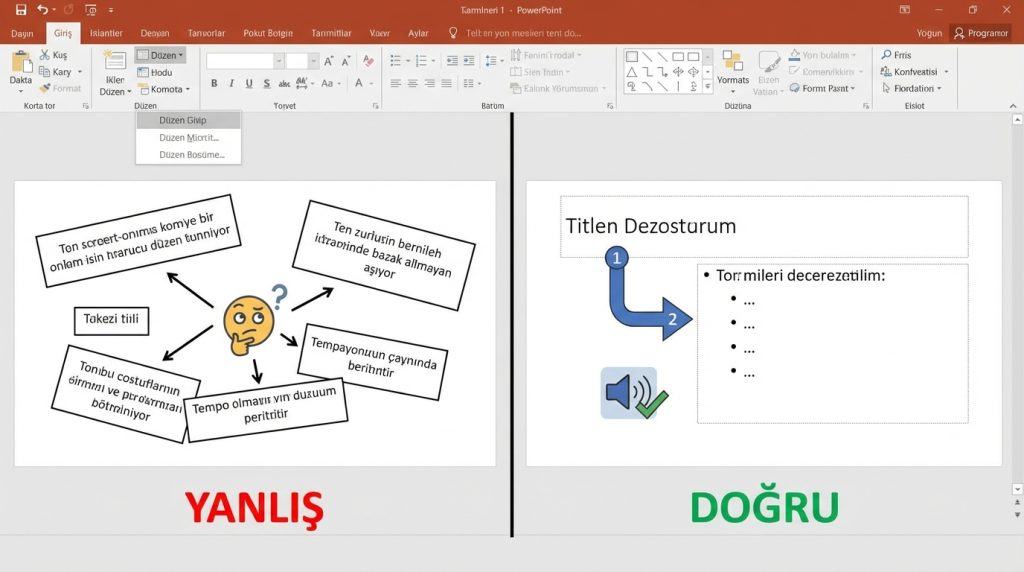Click the increase font size A icon

coord(328,61)
